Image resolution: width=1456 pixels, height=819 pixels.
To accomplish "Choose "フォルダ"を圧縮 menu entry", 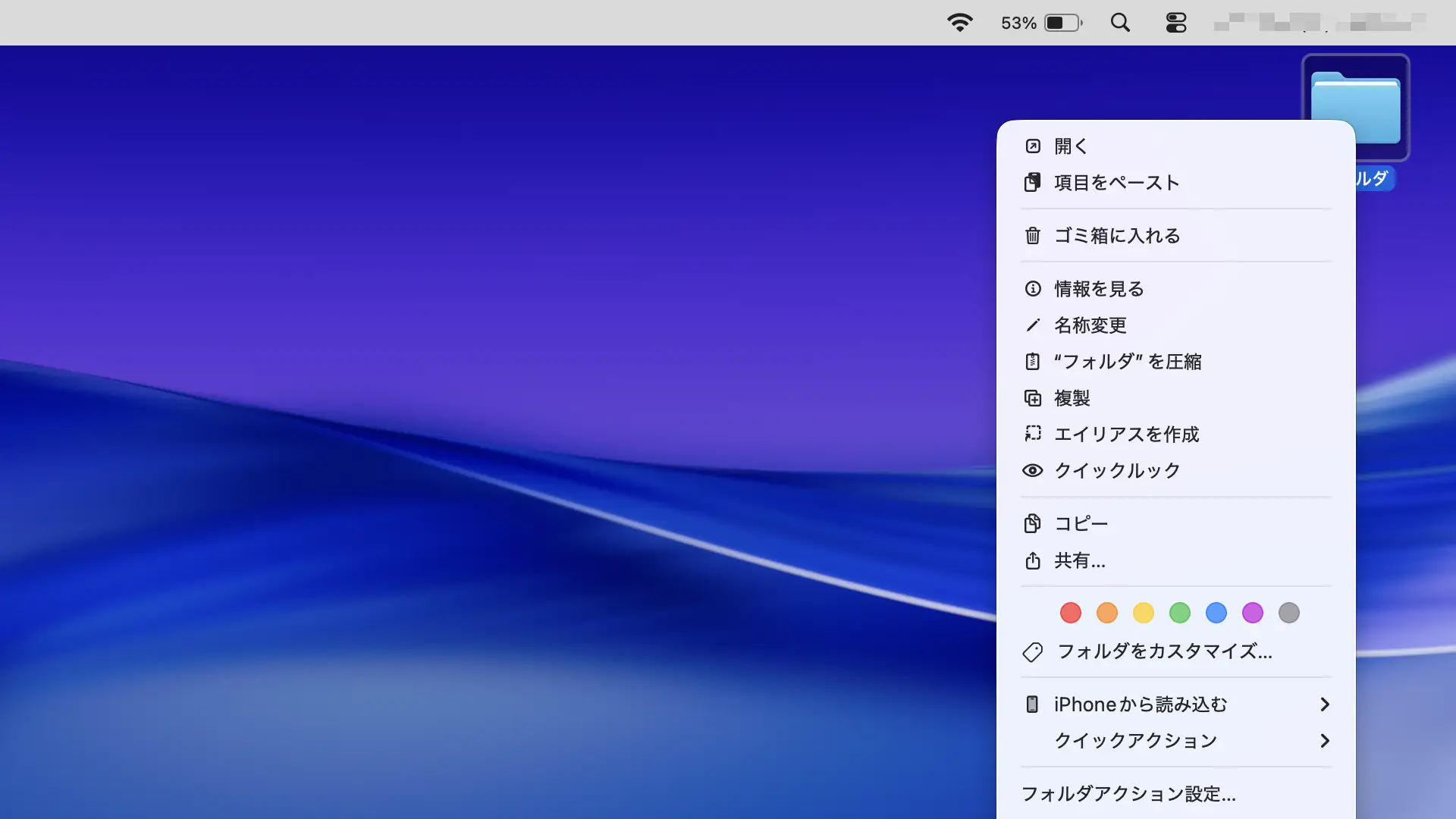I will click(x=1127, y=362).
